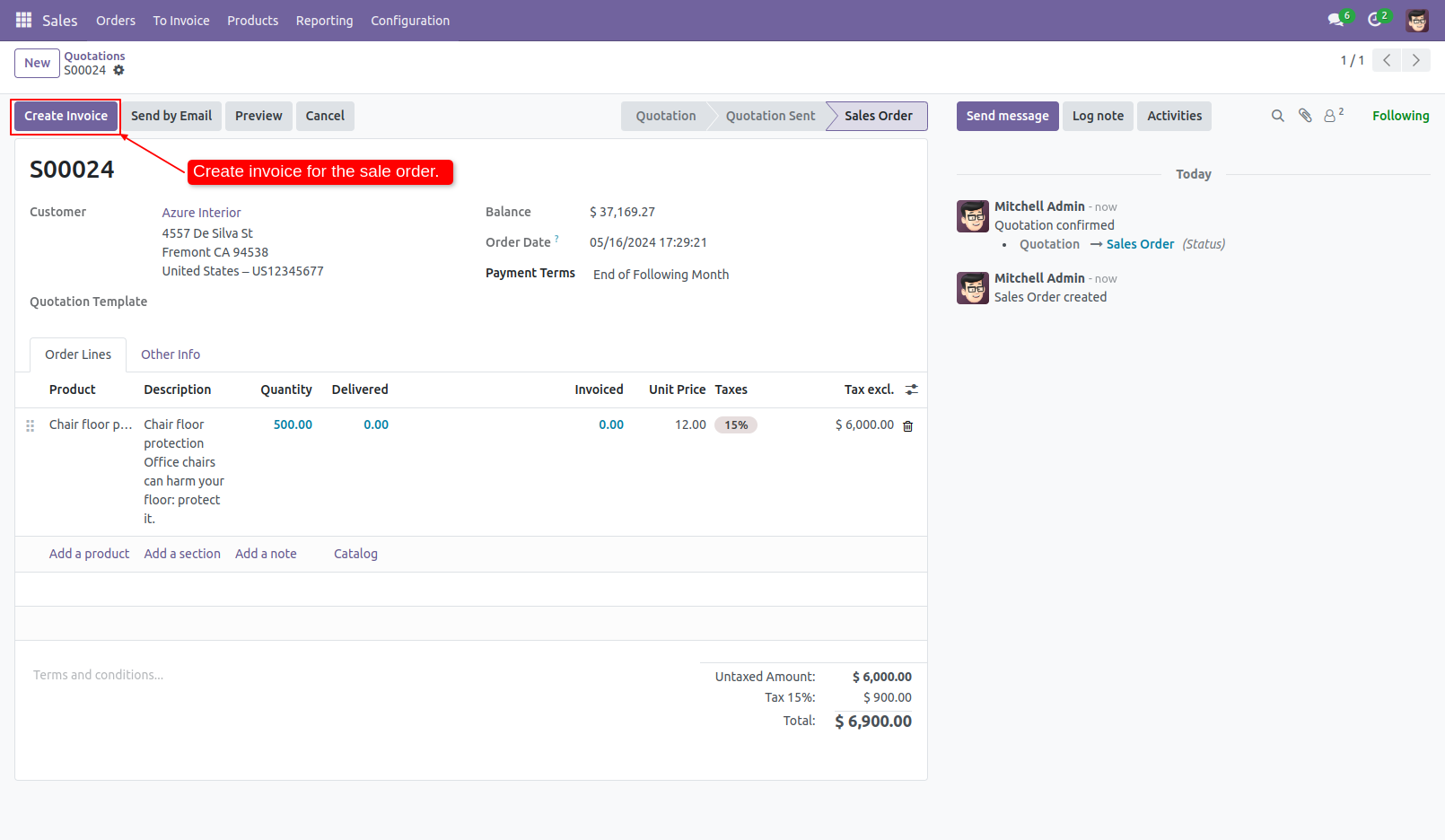Toggle off Following in the chatter

pos(1400,115)
